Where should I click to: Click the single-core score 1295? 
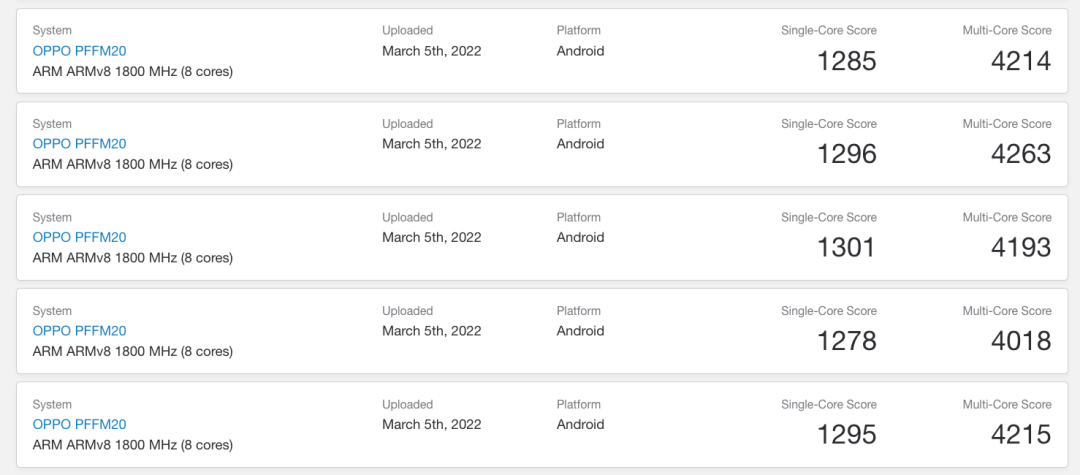(846, 434)
